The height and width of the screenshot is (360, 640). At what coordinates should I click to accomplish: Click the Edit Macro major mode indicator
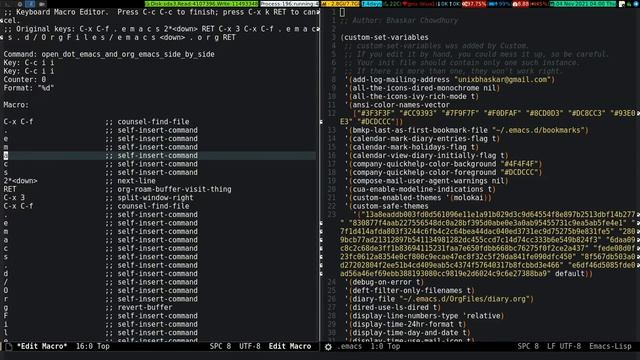(290, 347)
